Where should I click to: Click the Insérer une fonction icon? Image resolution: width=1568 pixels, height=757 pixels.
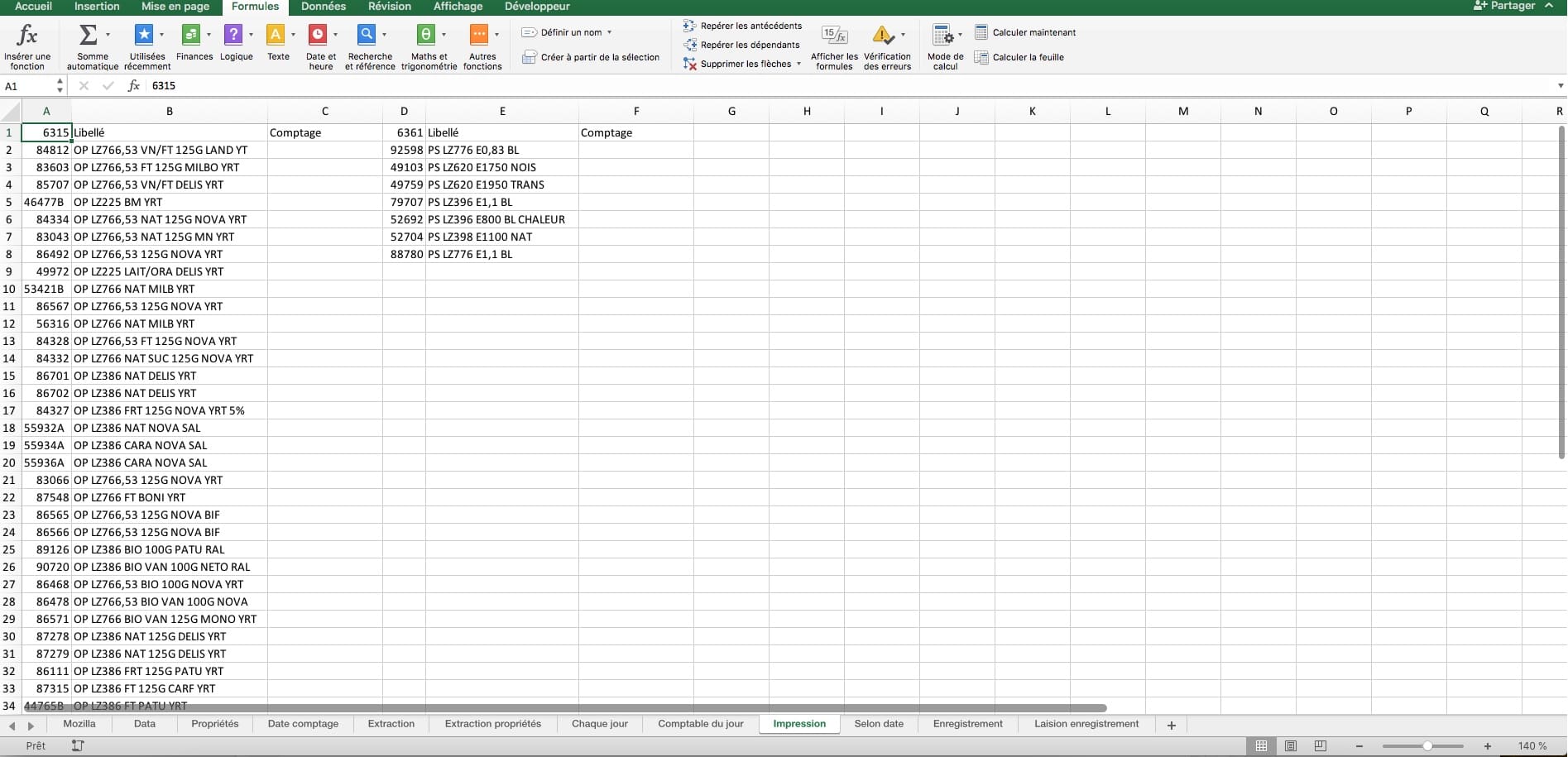(x=27, y=36)
